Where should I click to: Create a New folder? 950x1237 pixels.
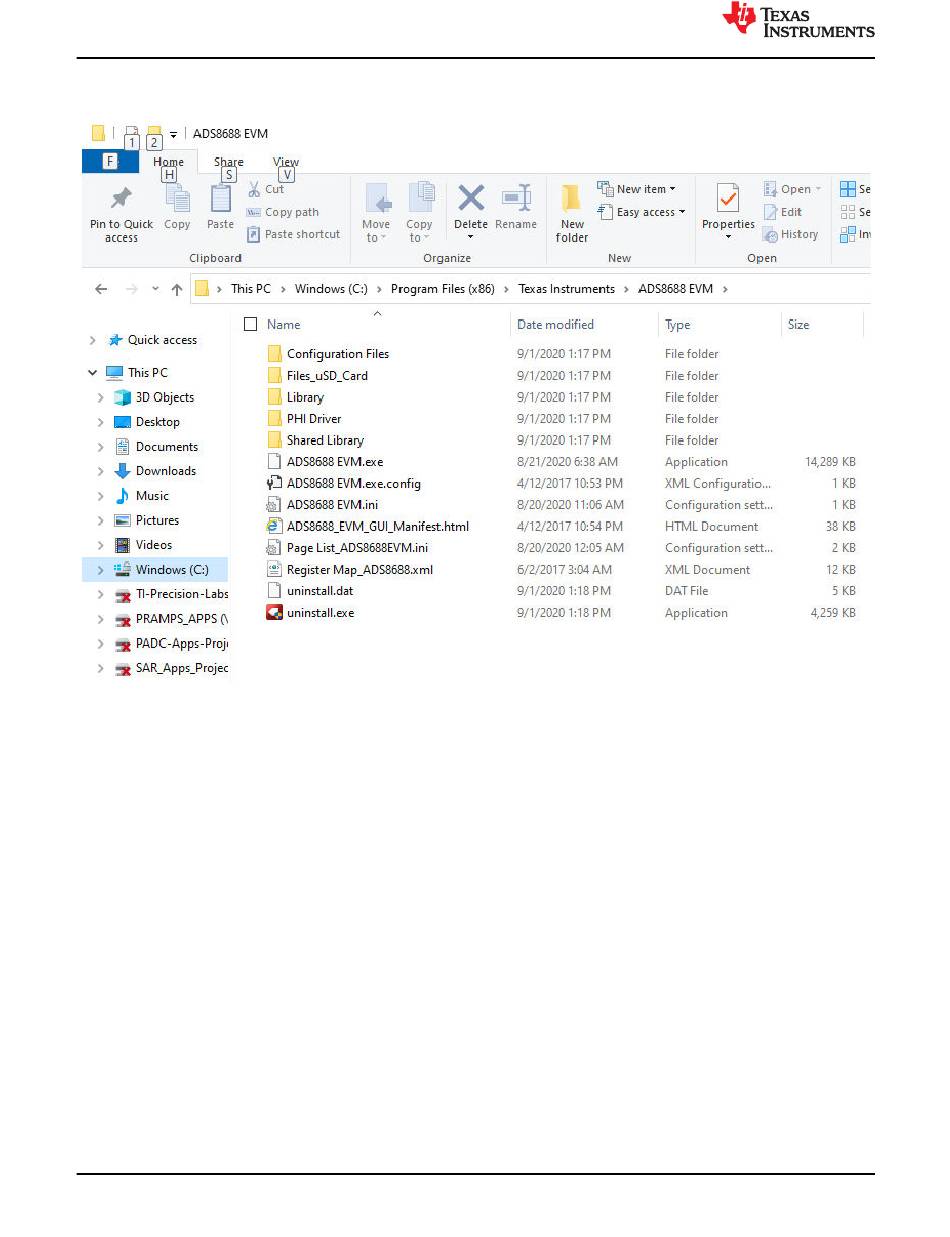tap(572, 213)
